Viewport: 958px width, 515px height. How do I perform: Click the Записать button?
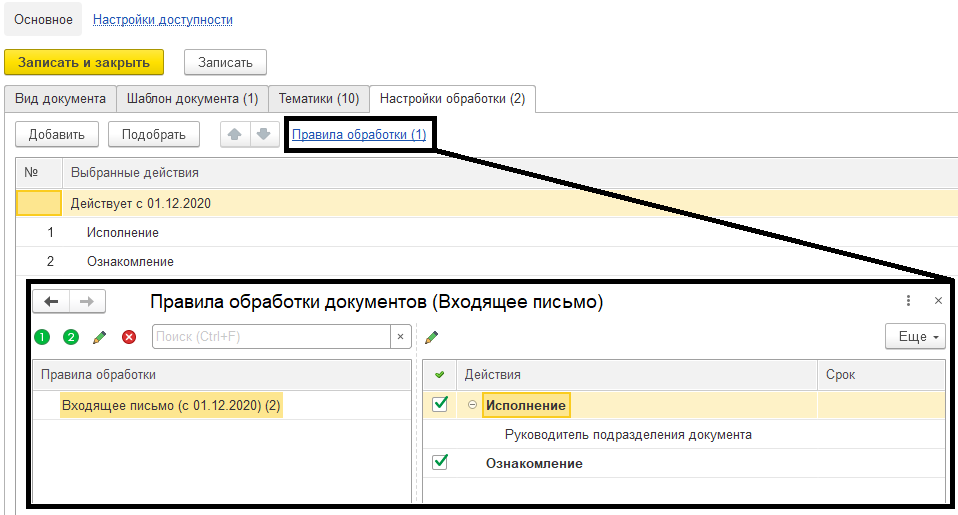pyautogui.click(x=225, y=62)
